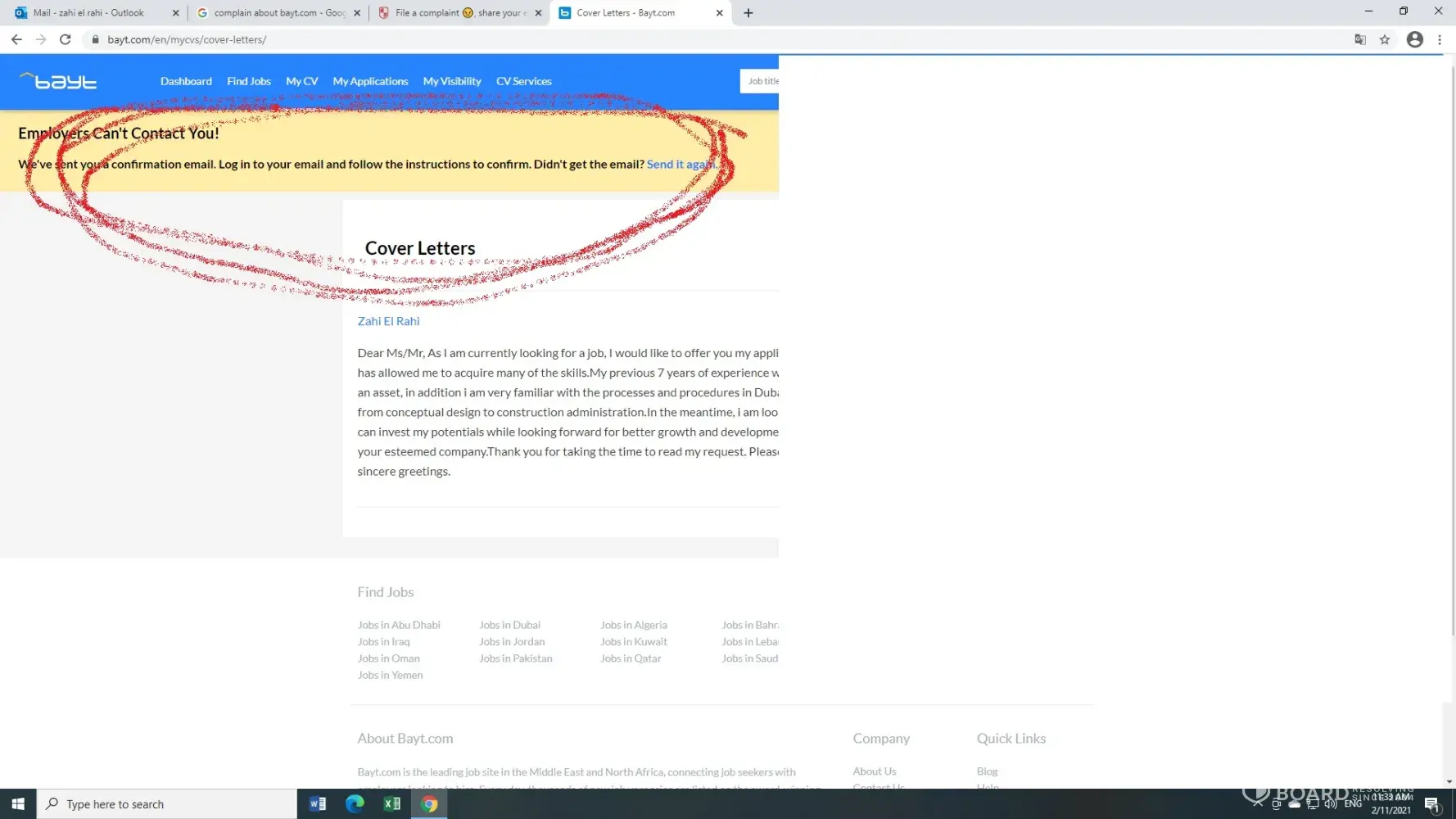Click the Employers Can't Contact You! heading
Screen dimensions: 1456x819
[x=119, y=133]
